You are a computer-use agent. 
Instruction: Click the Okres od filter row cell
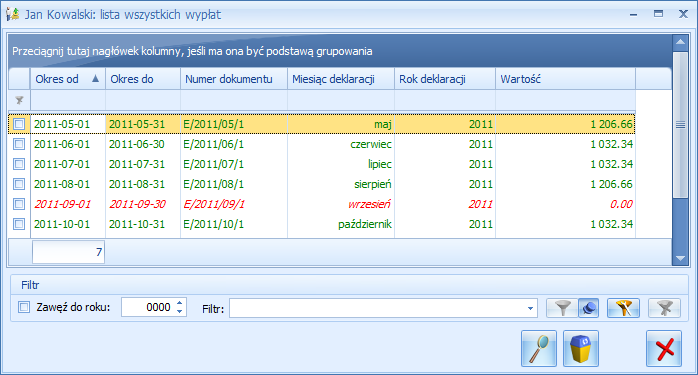tap(68, 100)
